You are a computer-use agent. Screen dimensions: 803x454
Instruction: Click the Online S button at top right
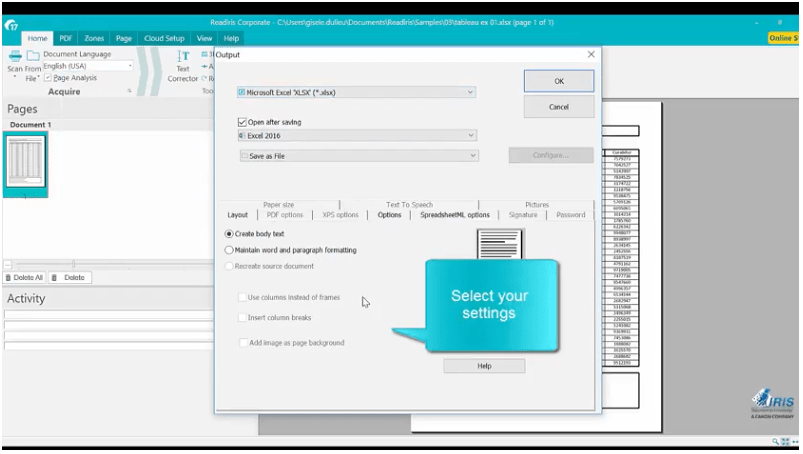[783, 38]
